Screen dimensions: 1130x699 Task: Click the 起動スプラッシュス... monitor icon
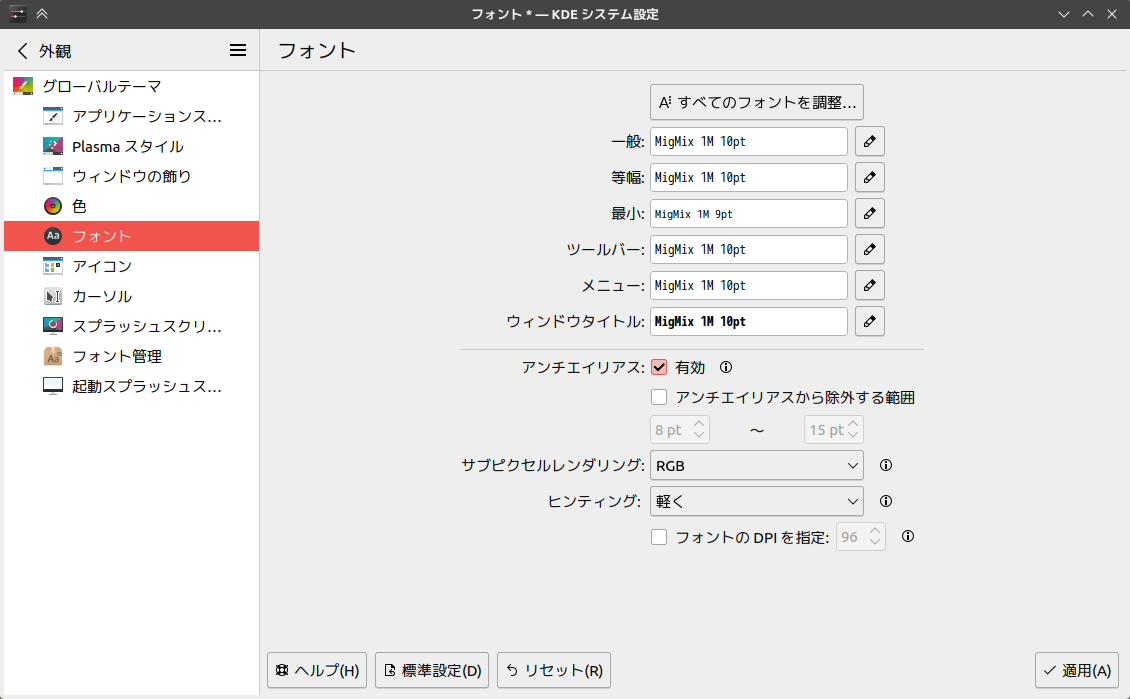pos(53,386)
